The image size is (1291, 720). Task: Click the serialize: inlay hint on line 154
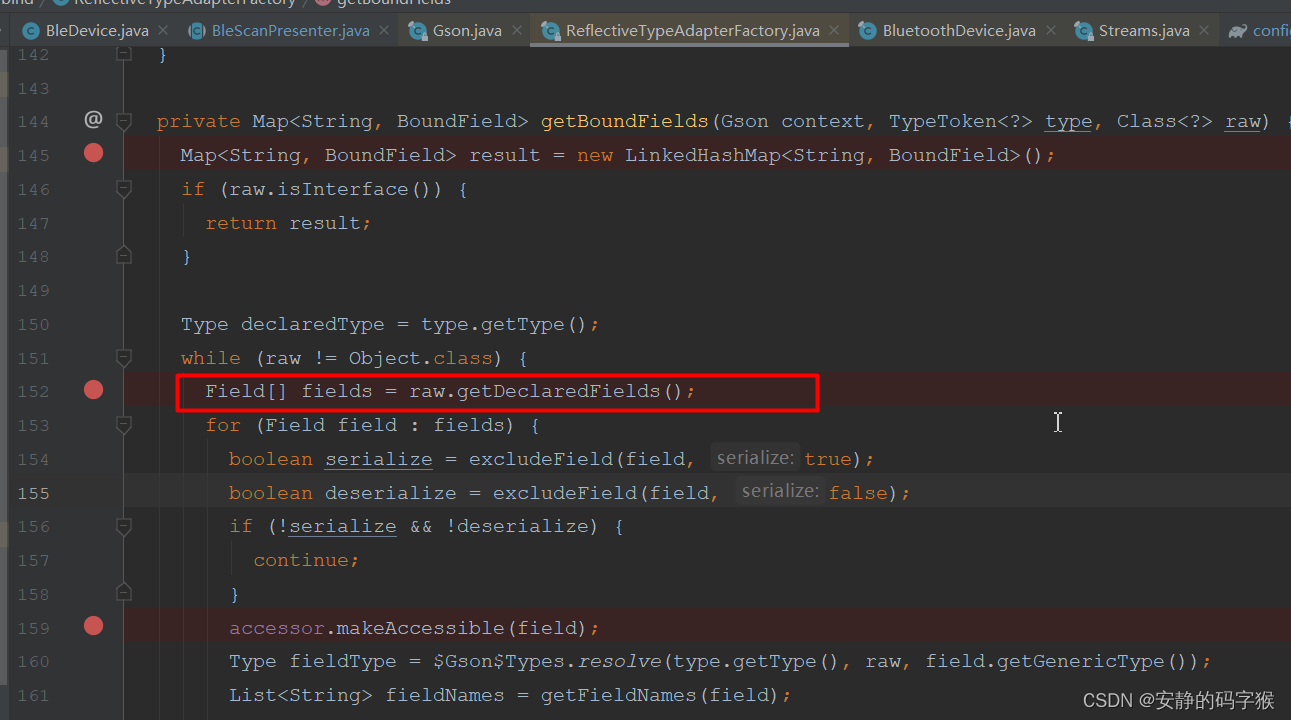pos(755,457)
